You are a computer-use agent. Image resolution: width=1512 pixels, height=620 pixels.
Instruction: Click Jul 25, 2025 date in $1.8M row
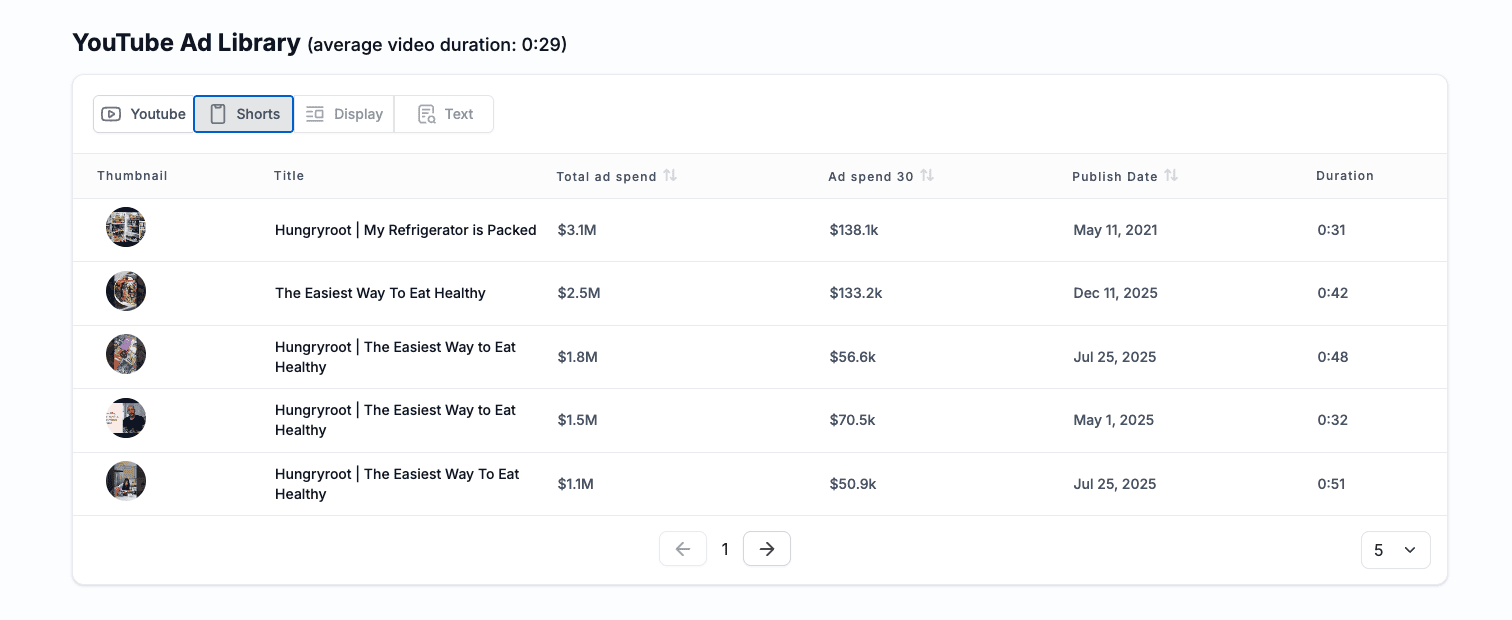(x=1114, y=357)
